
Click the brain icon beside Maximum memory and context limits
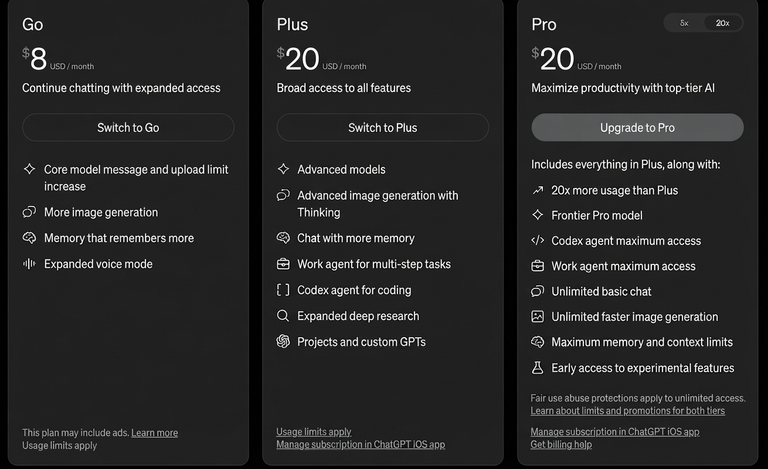(x=538, y=342)
